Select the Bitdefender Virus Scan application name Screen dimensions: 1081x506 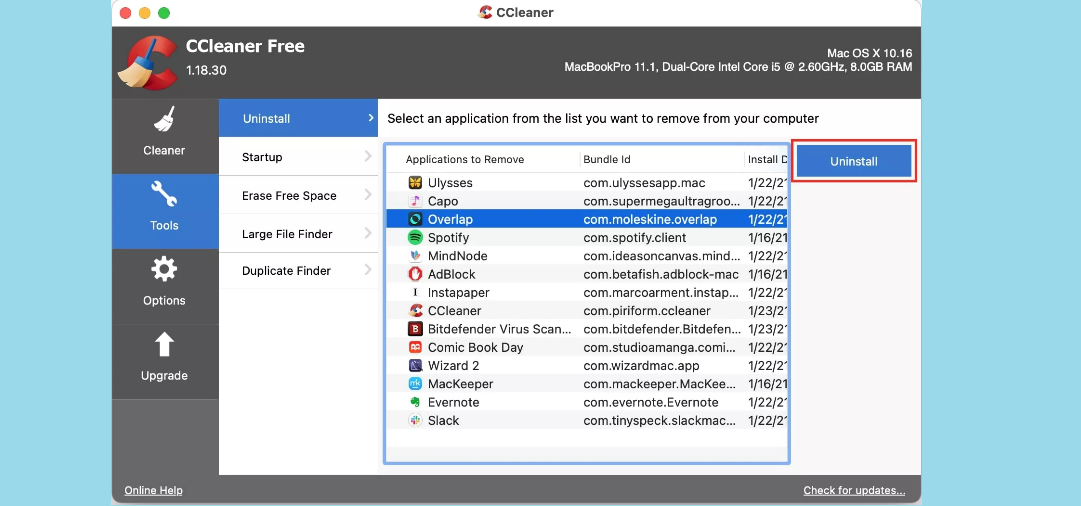click(x=499, y=329)
